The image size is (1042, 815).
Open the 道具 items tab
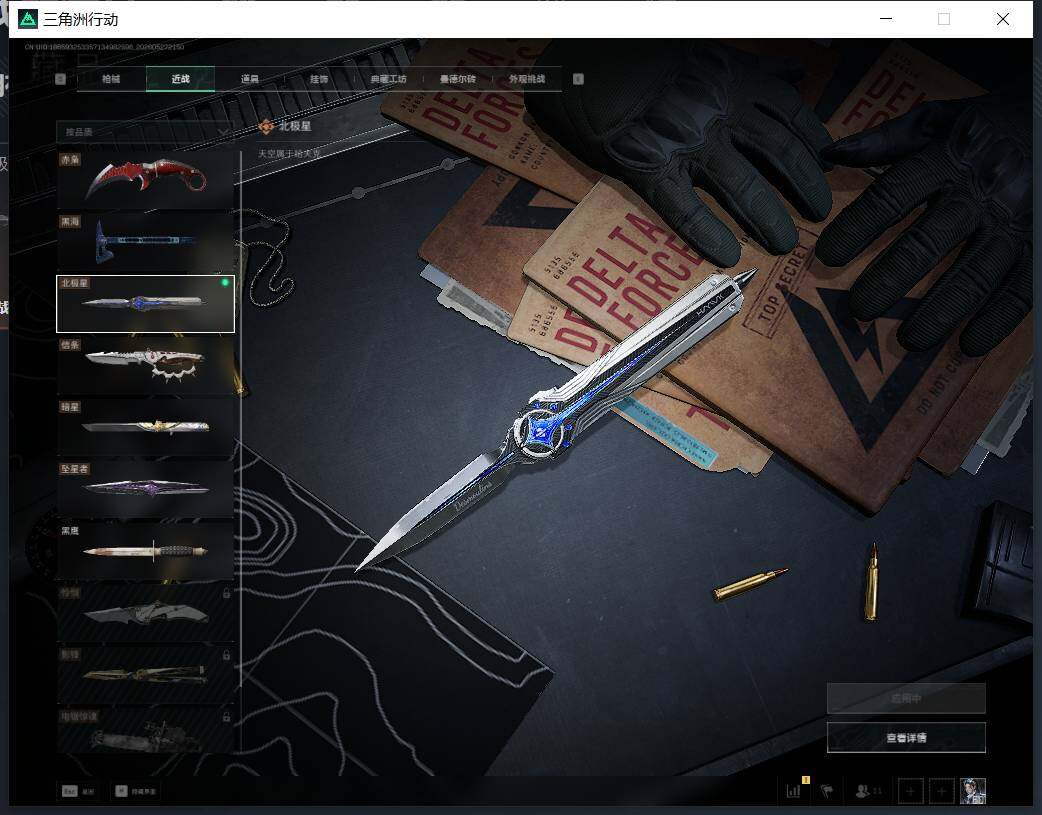coord(250,79)
